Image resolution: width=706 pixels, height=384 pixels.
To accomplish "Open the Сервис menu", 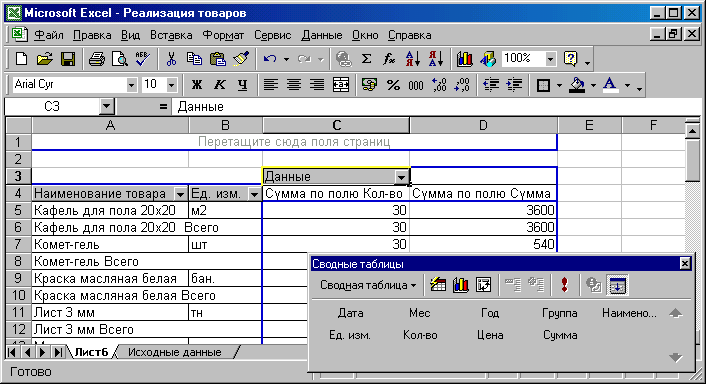I will [272, 35].
